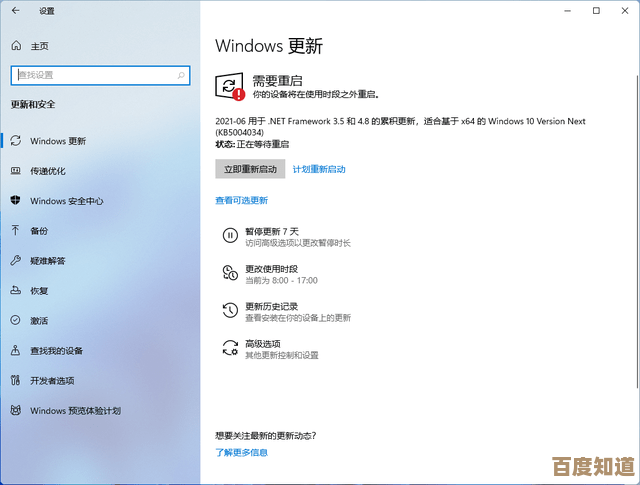This screenshot has height=485, width=640.
Task: Go to 激活 section
Action: click(39, 320)
